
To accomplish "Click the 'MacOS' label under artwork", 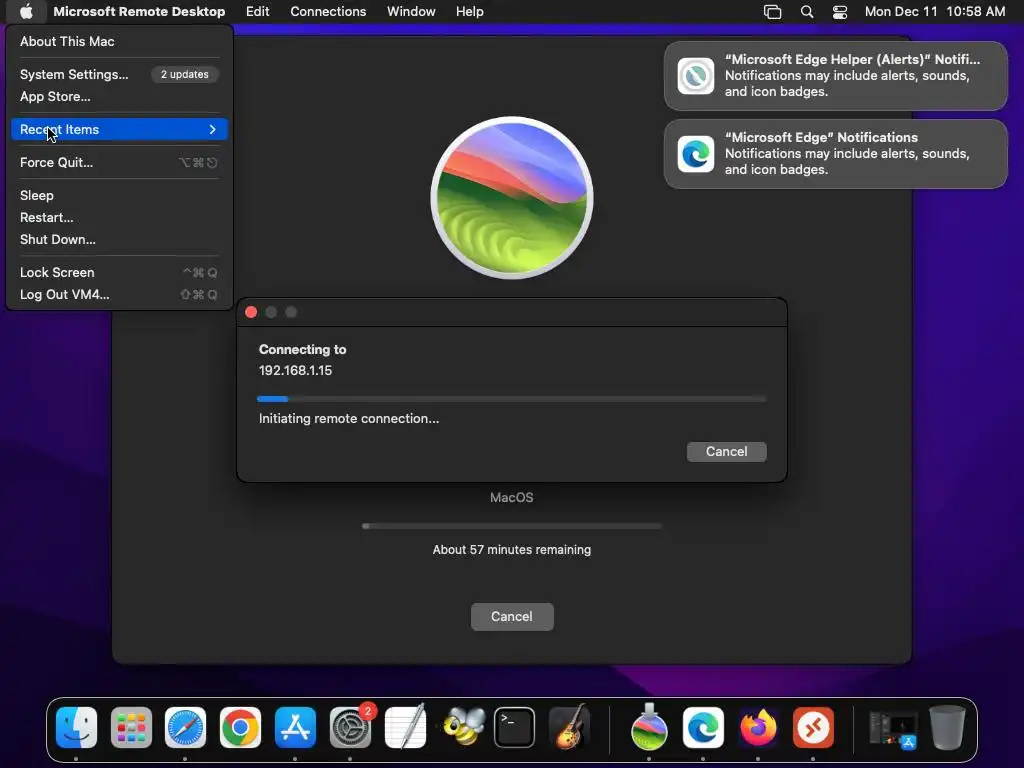I will (511, 498).
